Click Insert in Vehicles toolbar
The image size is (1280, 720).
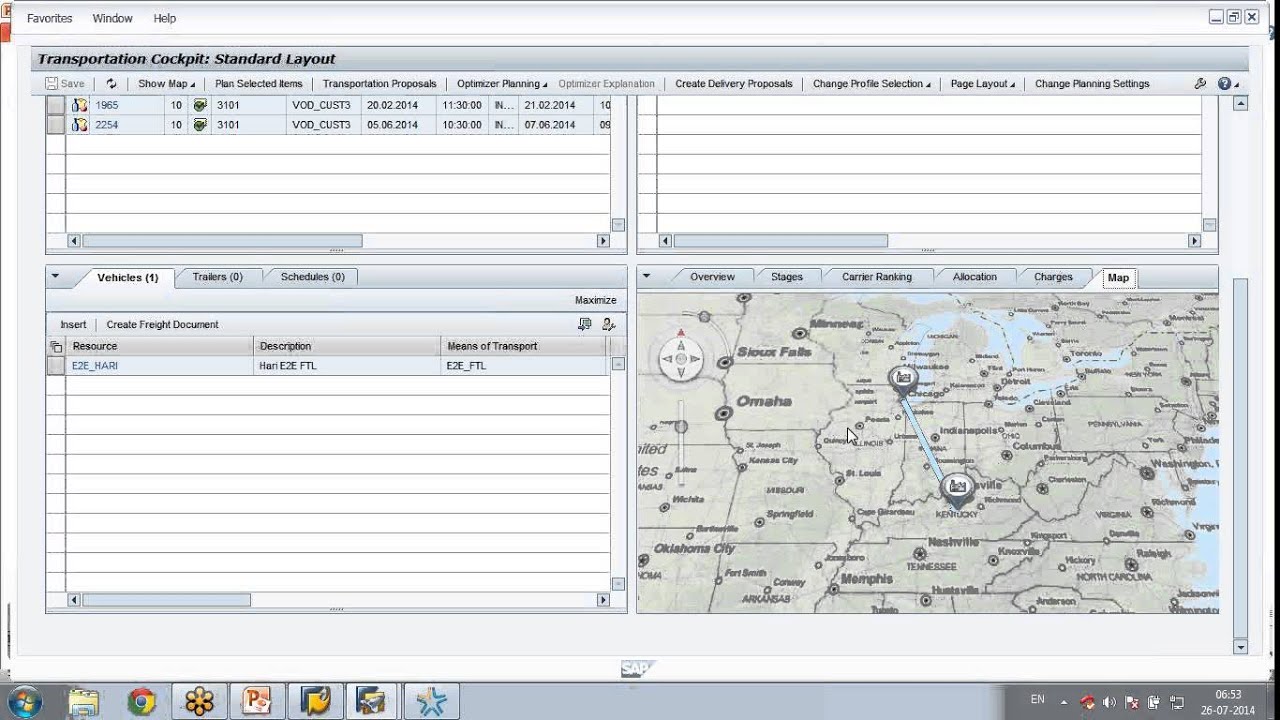[73, 325]
